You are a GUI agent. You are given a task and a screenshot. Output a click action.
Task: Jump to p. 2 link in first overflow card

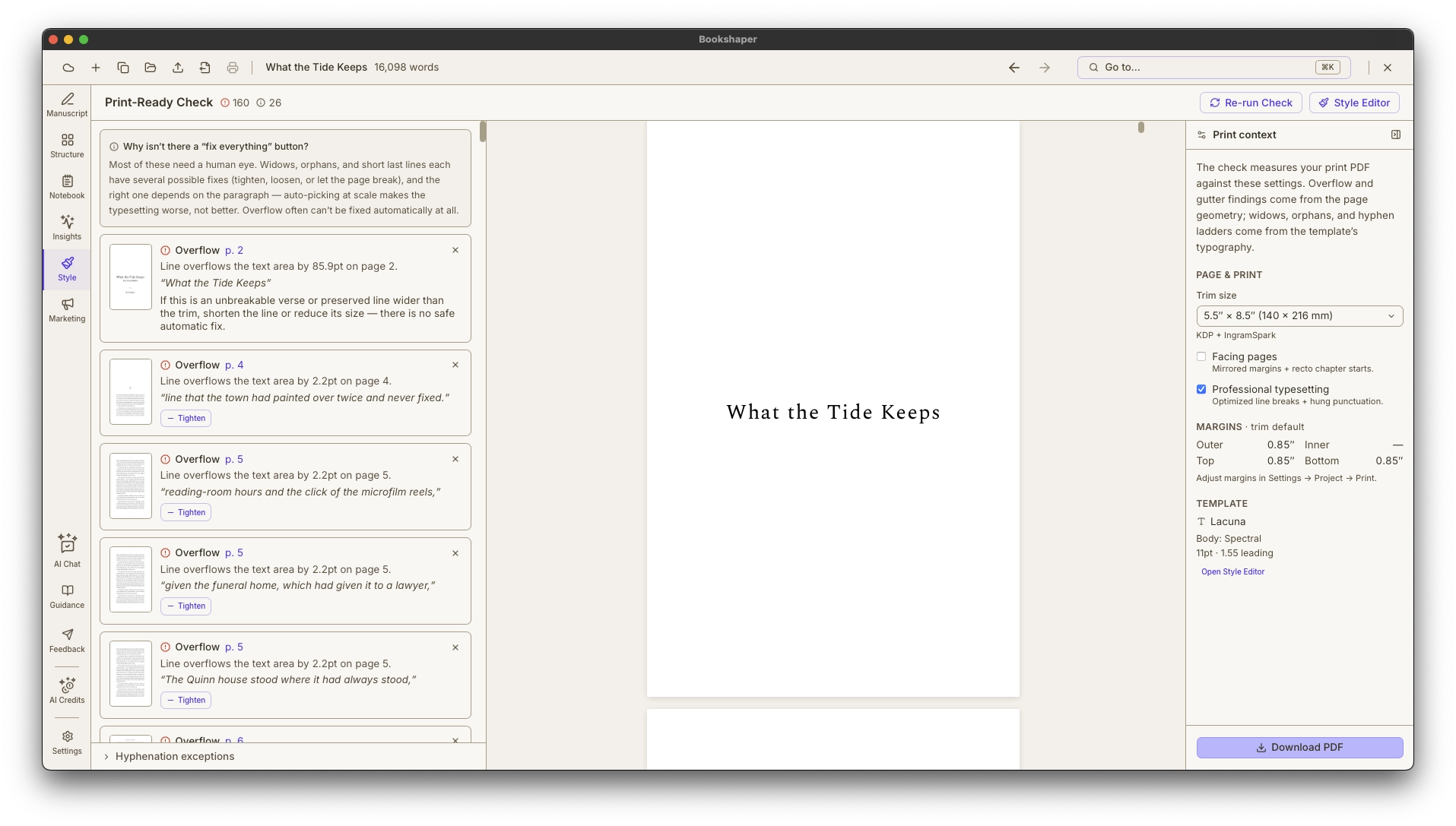tap(234, 250)
